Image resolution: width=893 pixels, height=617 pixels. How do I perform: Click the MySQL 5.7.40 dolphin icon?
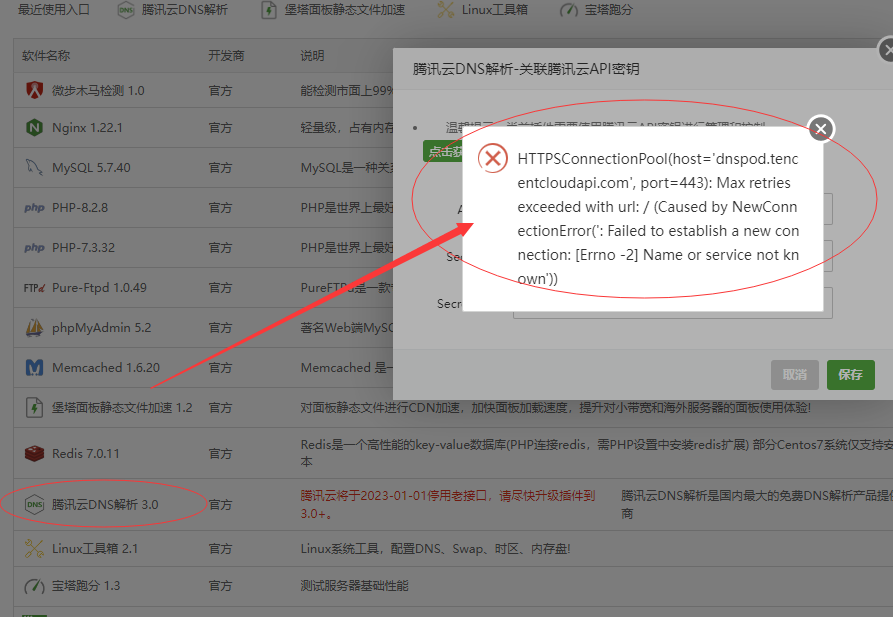point(35,167)
